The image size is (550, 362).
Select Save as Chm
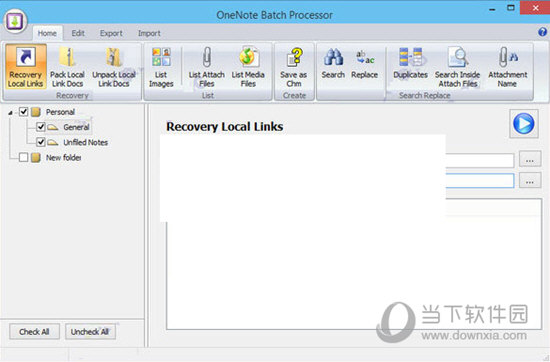click(x=294, y=67)
